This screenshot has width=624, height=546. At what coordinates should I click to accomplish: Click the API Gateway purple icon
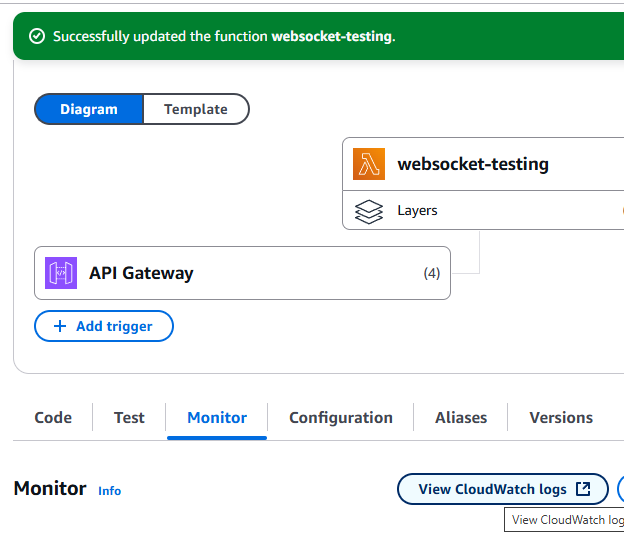coord(61,273)
